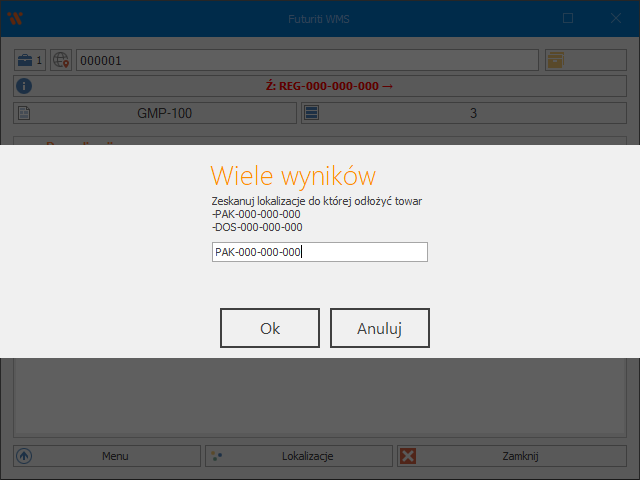Cancel the dialog with Anuluj
The width and height of the screenshot is (640, 480).
tap(379, 328)
